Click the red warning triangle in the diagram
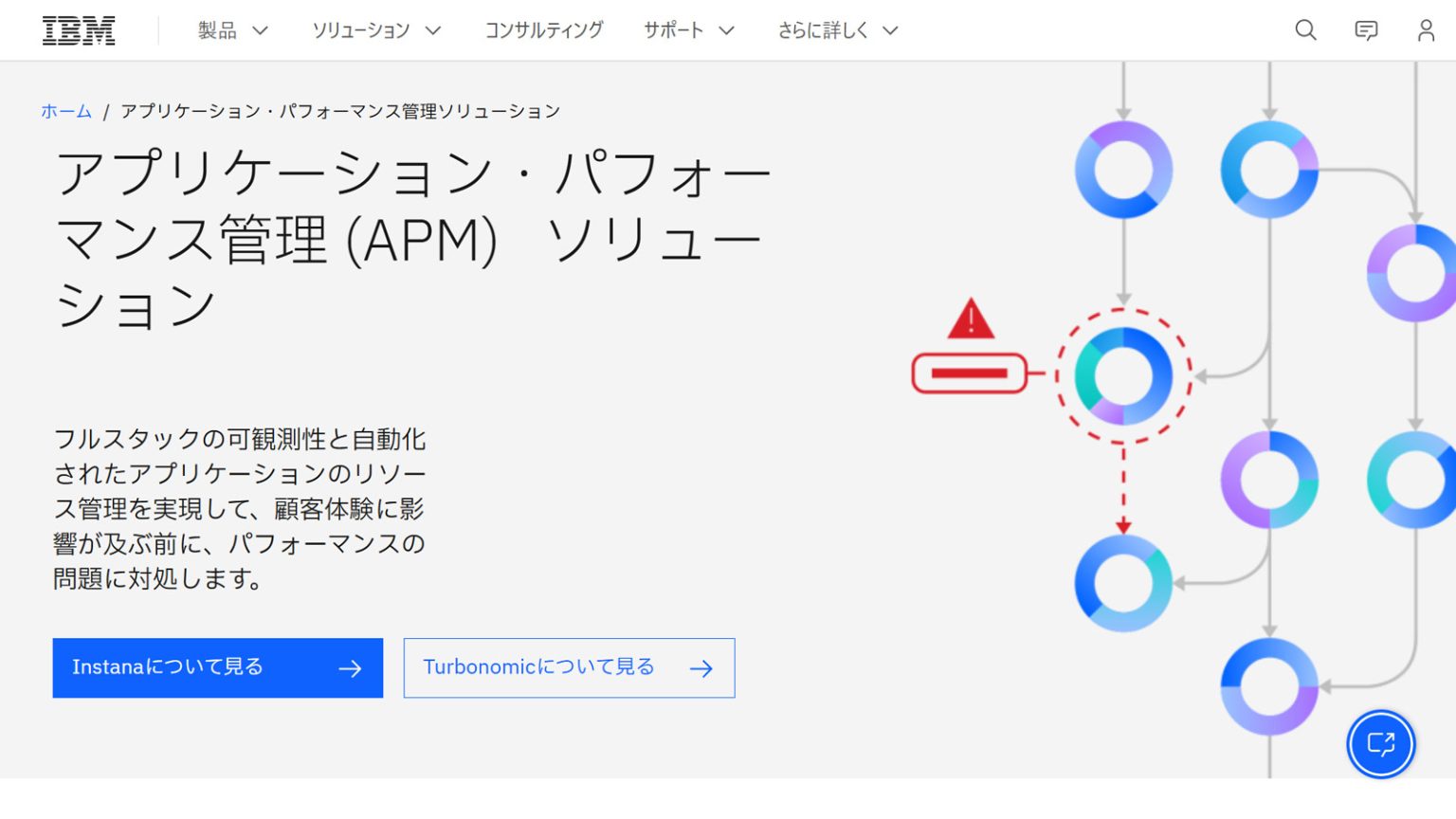1456x819 pixels. click(x=969, y=322)
